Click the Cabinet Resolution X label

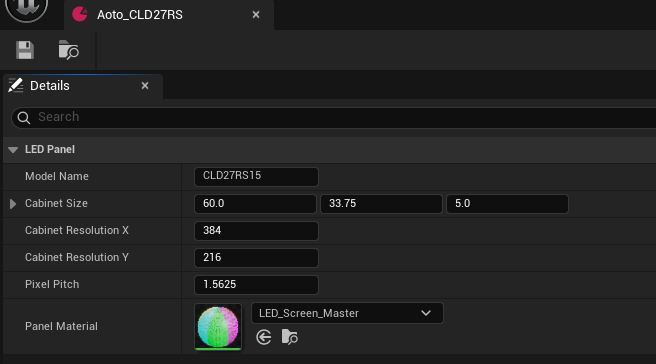pyautogui.click(x=77, y=231)
